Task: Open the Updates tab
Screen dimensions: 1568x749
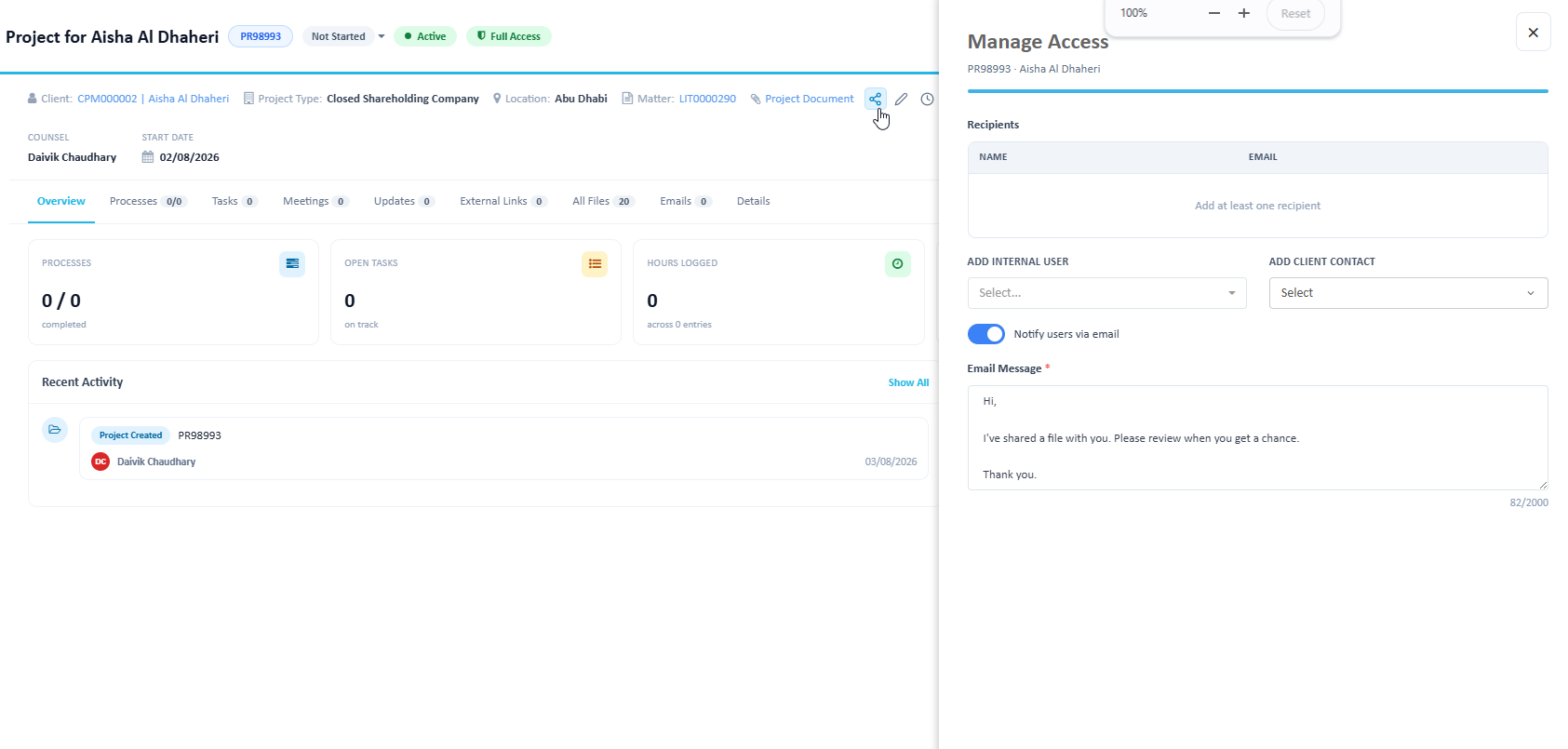Action: click(x=404, y=201)
